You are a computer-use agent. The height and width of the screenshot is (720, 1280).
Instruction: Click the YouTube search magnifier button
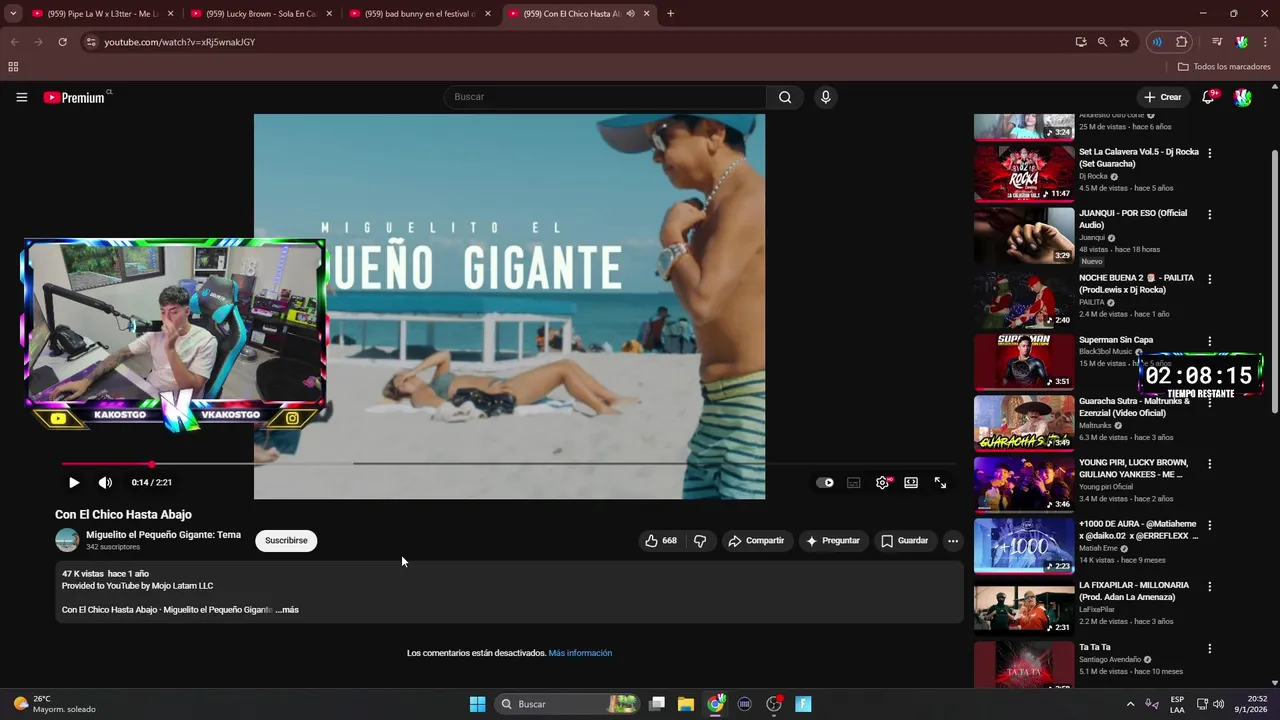[785, 97]
